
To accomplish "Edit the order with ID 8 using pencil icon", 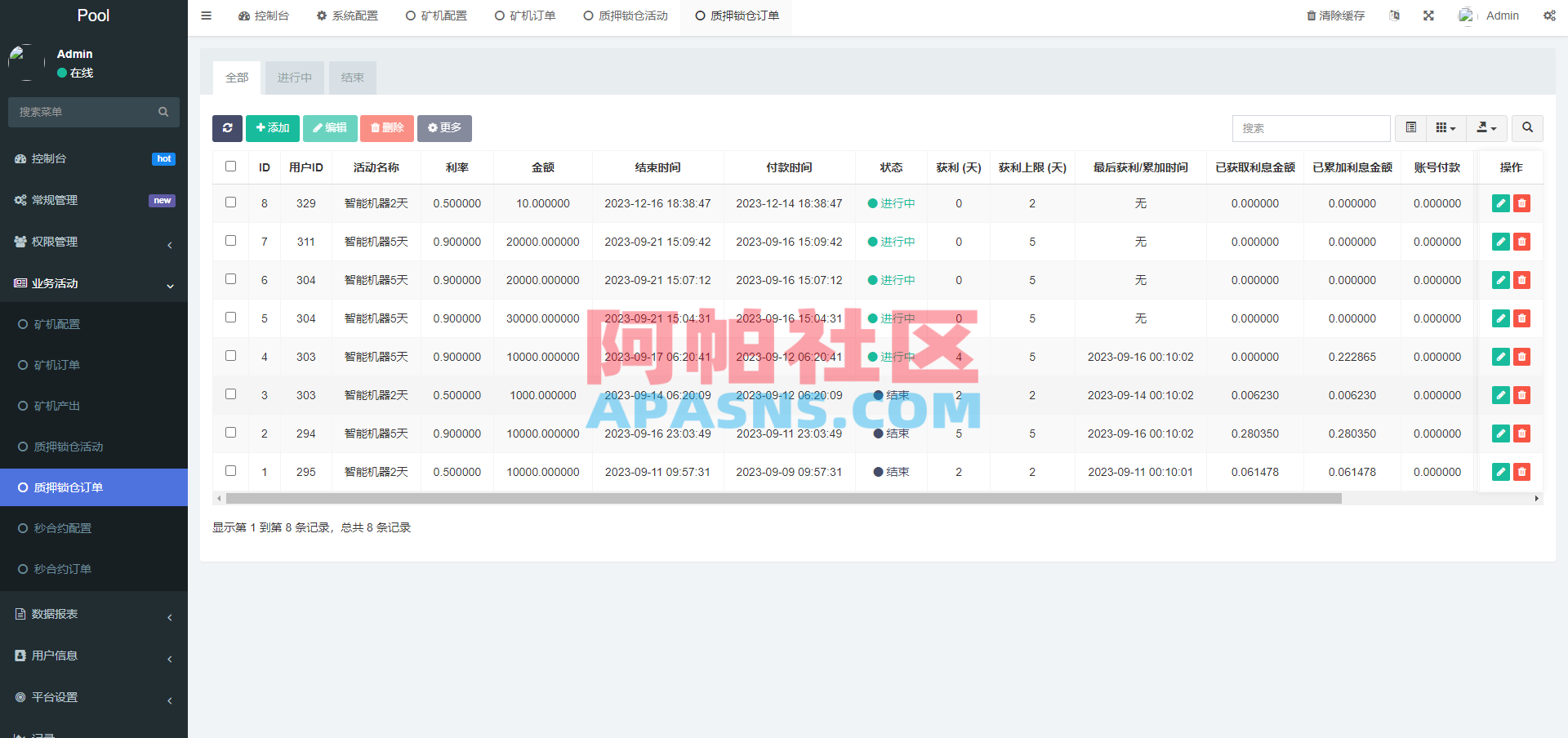I will [1500, 203].
